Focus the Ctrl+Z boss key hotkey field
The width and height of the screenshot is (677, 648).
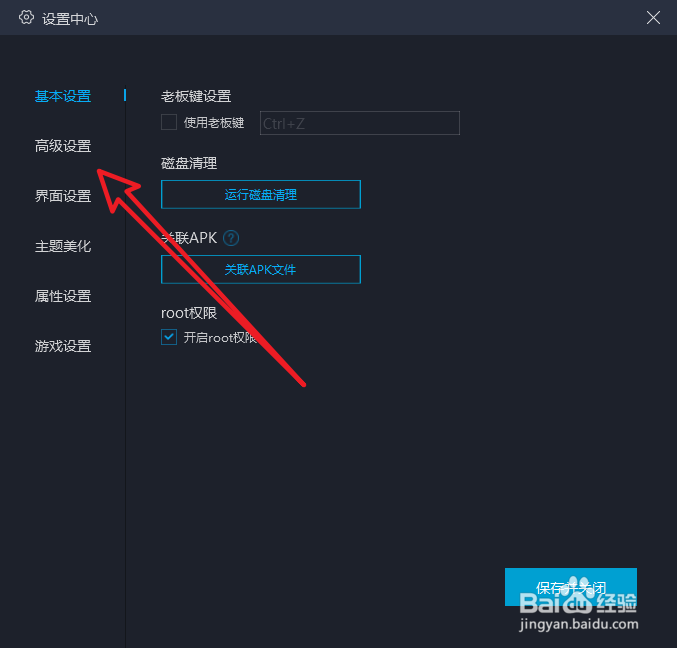pos(360,123)
